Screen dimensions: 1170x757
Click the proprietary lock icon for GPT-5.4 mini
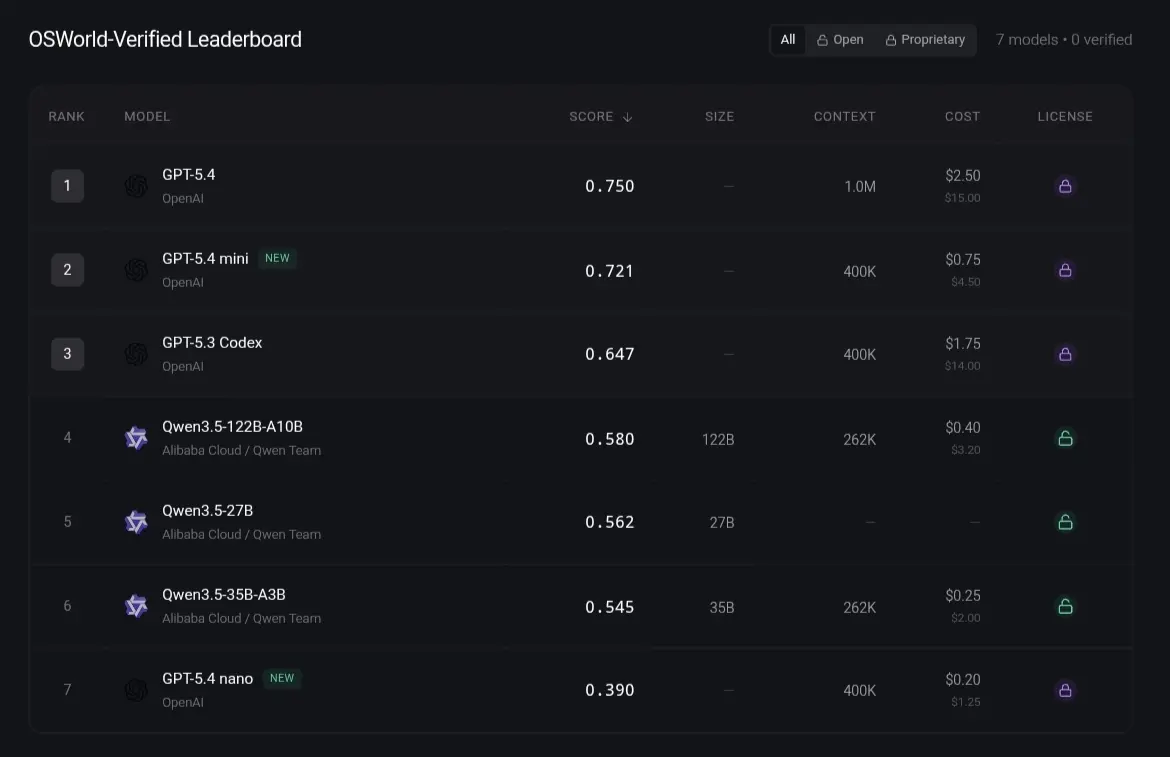click(x=1065, y=270)
